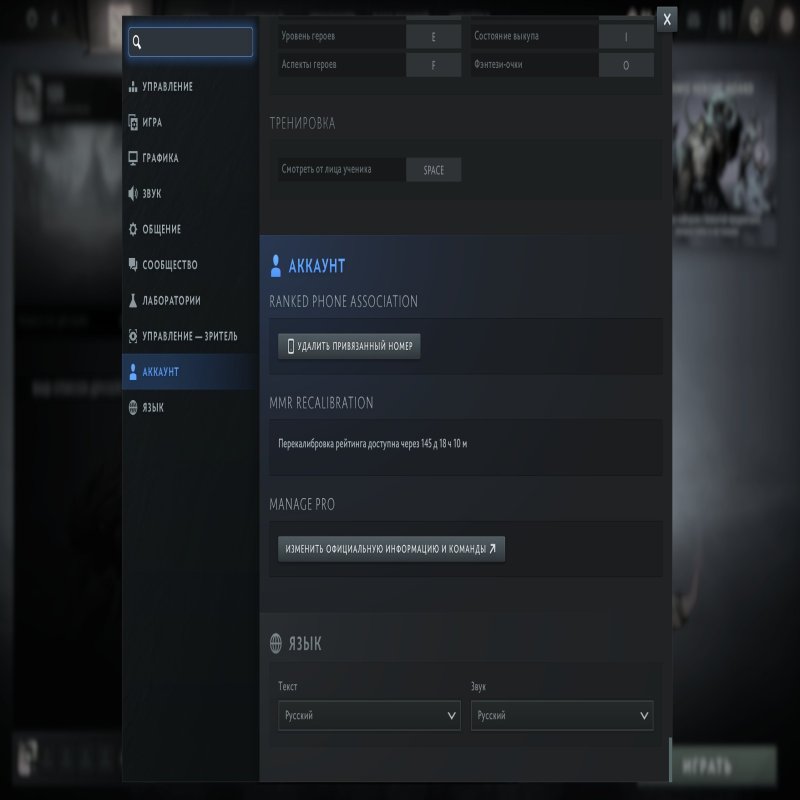Click Изменить официальную информацию и команды
The image size is (800, 800).
[391, 549]
